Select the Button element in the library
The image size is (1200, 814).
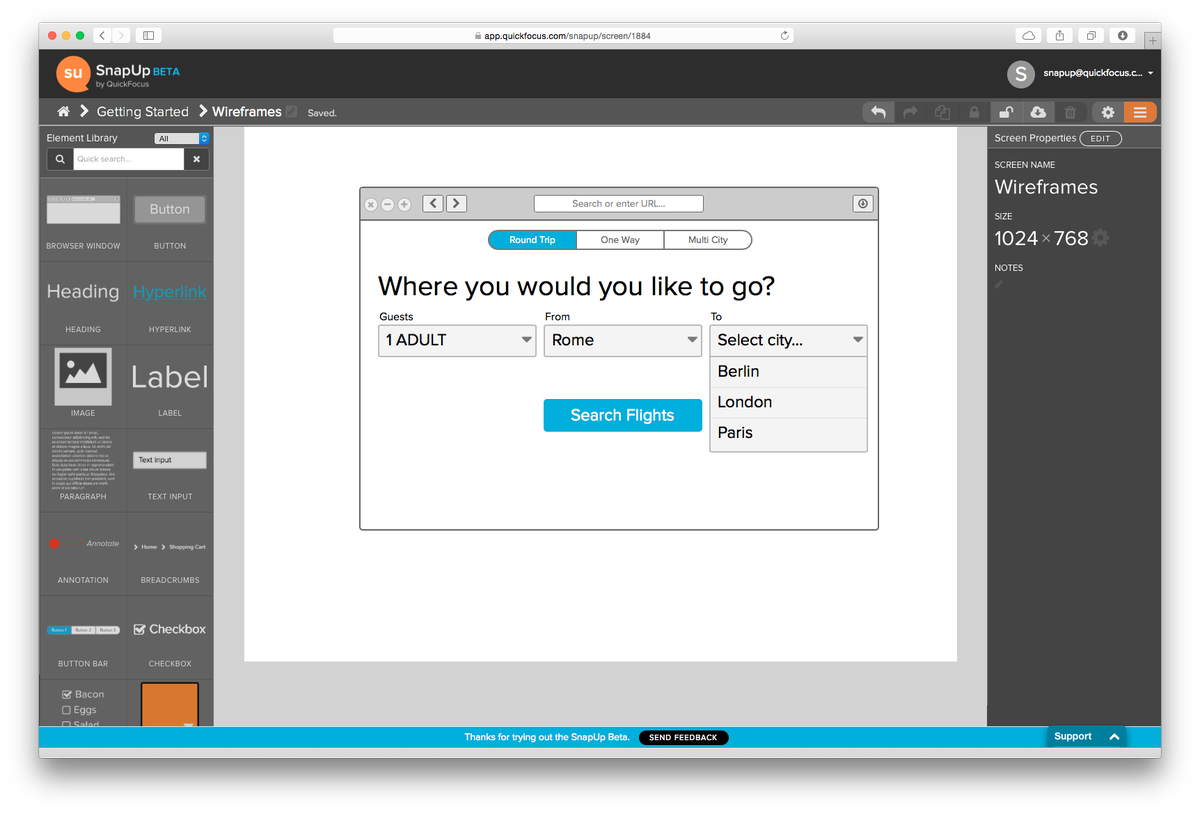click(170, 220)
